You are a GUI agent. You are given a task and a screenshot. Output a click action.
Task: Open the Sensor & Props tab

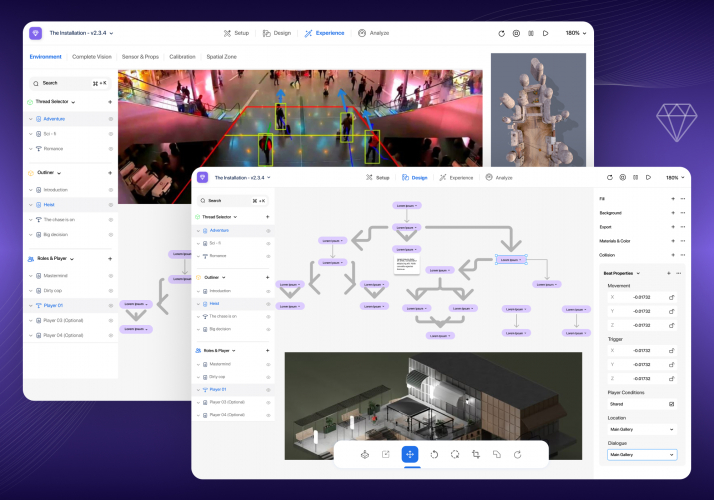(140, 57)
